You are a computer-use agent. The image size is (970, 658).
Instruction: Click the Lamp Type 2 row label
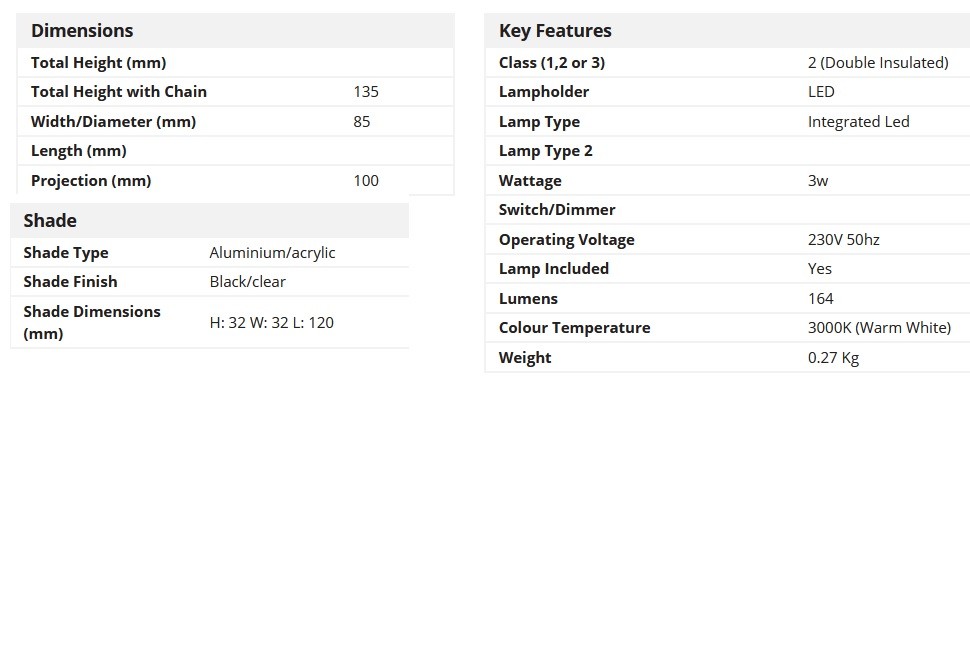coord(546,151)
